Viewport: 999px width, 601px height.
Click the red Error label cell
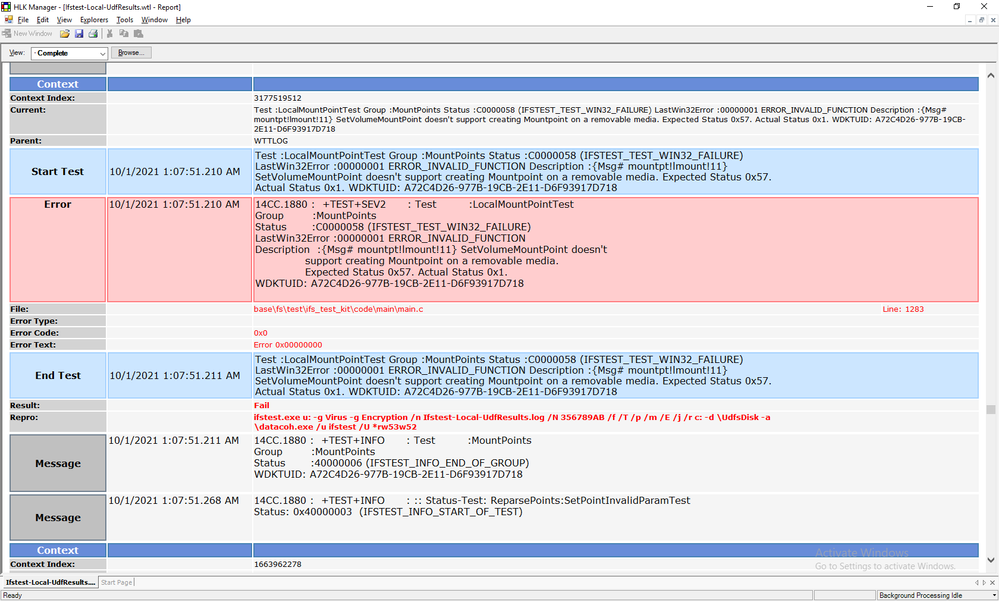(x=57, y=249)
